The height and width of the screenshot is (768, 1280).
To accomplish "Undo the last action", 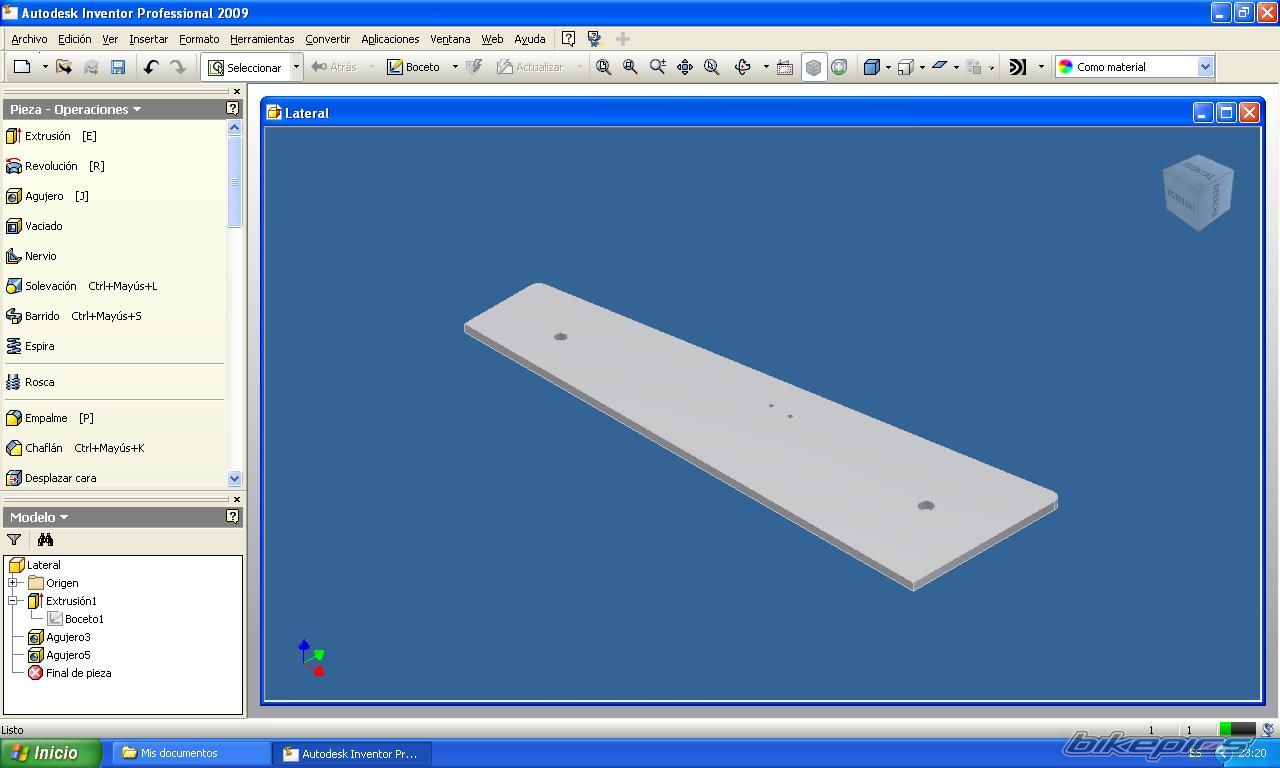I will click(x=151, y=67).
